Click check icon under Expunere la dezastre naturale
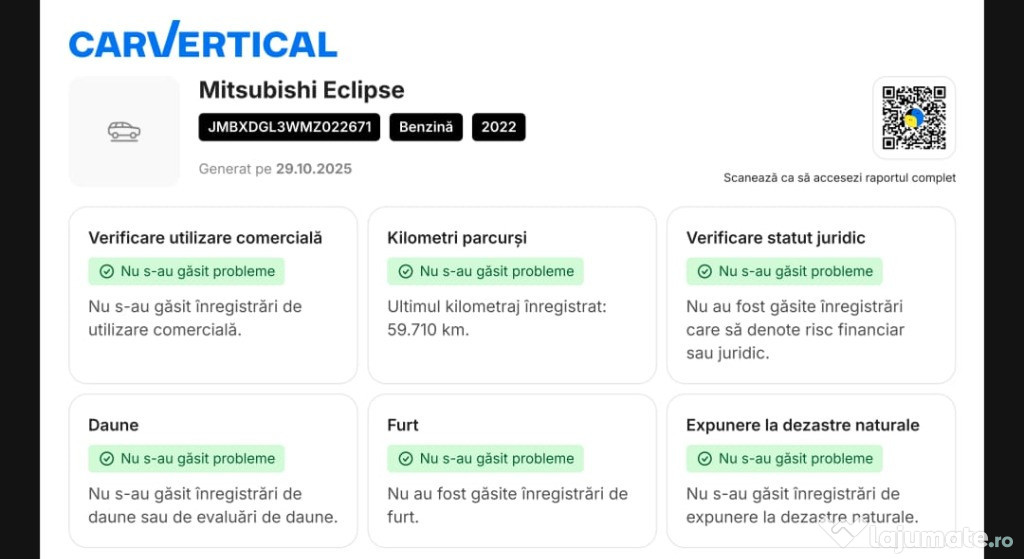This screenshot has width=1024, height=559. tap(705, 459)
